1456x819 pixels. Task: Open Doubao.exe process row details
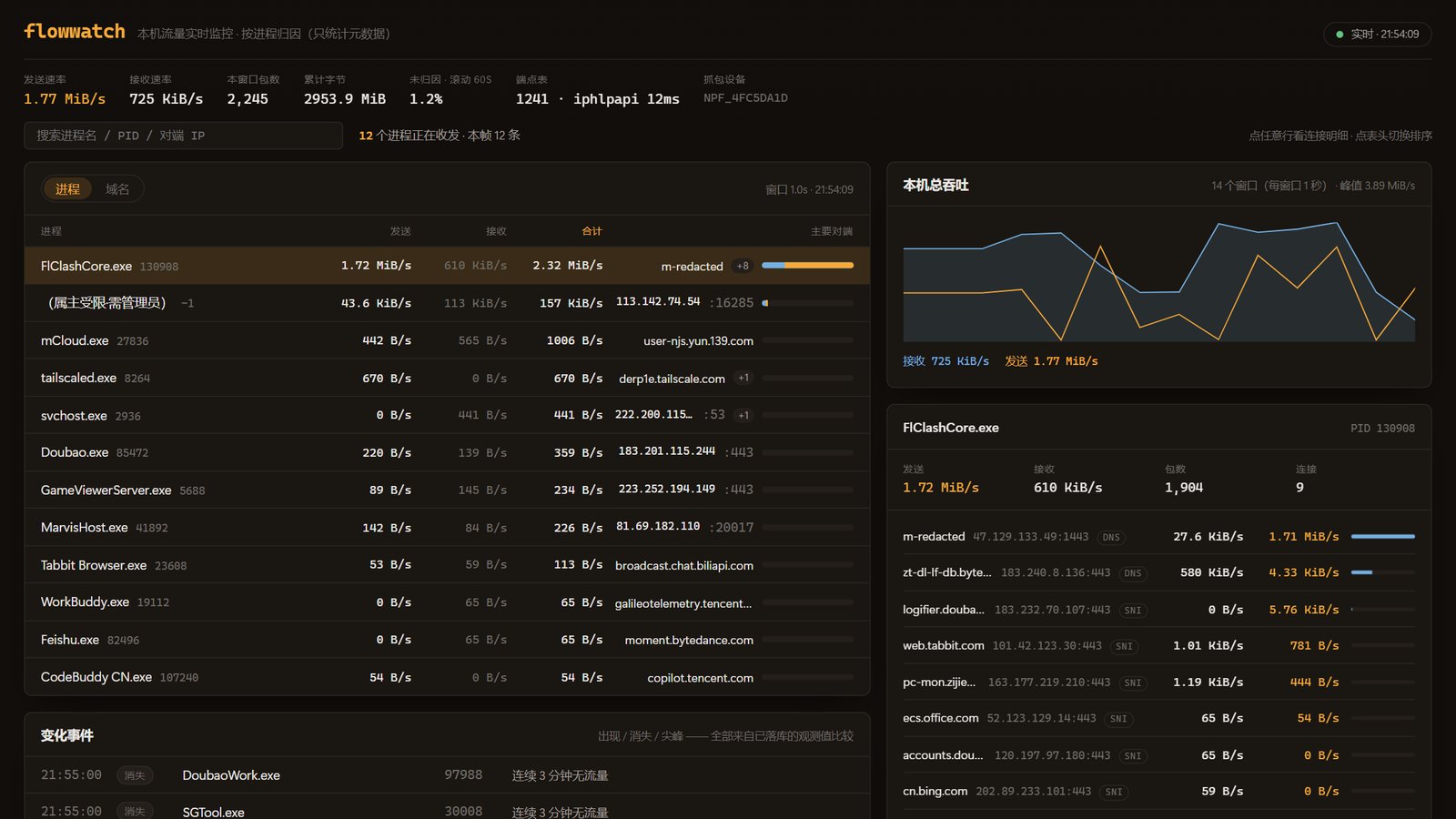[447, 452]
